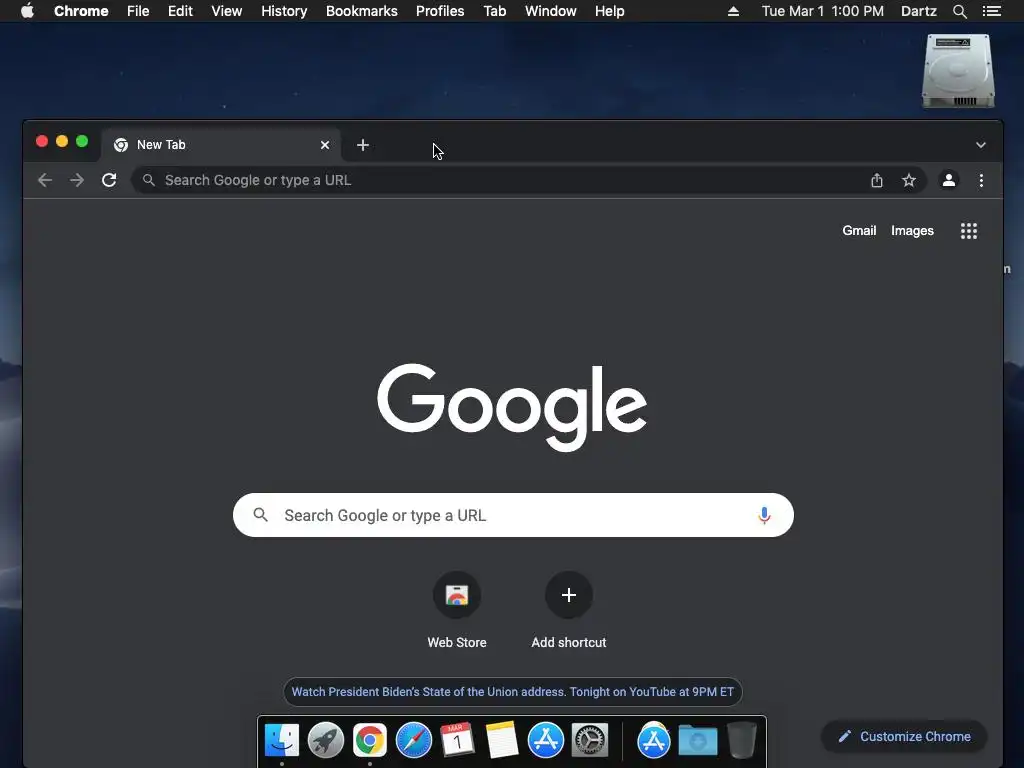Click the forward navigation arrow
1024x768 pixels.
click(77, 180)
